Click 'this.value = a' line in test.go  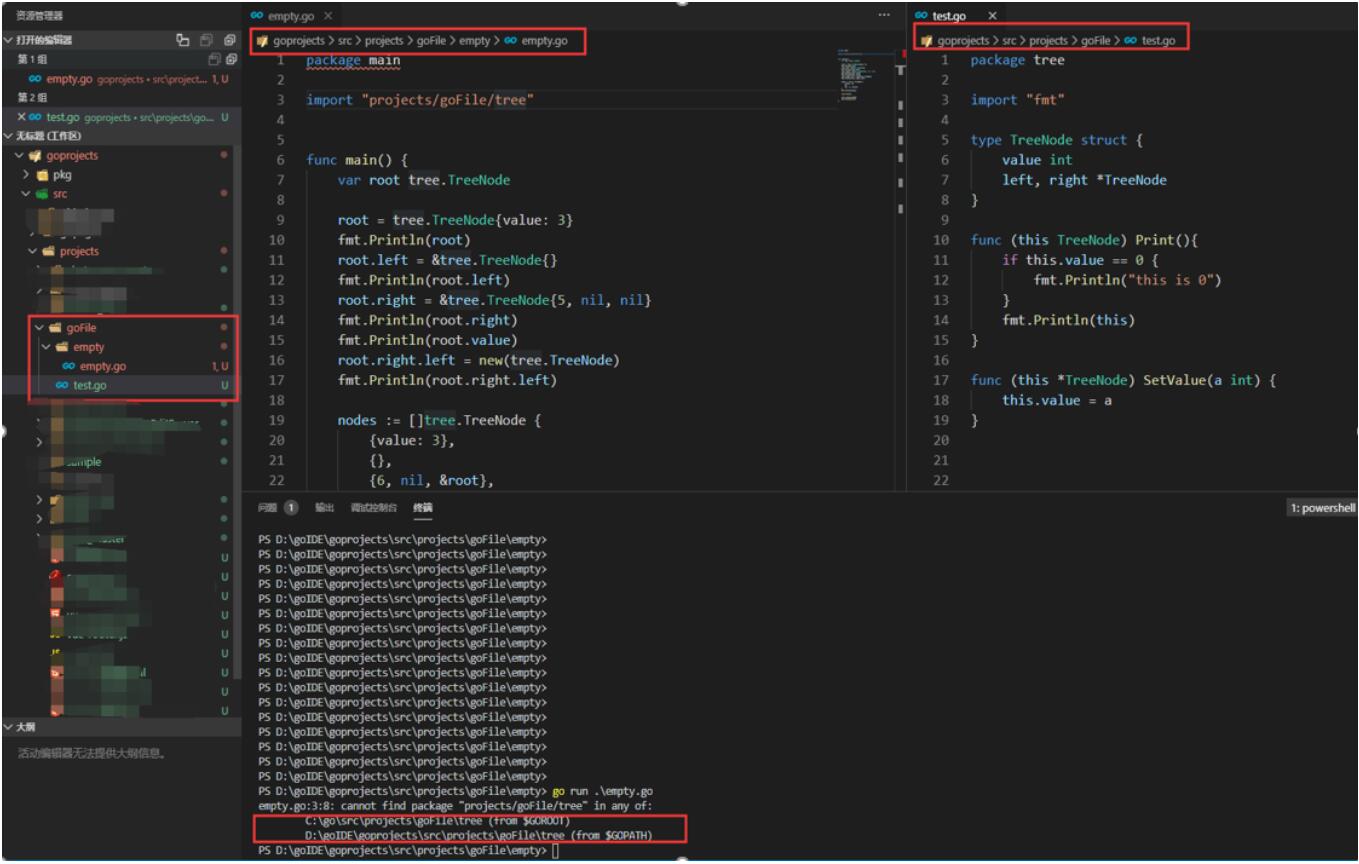coord(1058,400)
